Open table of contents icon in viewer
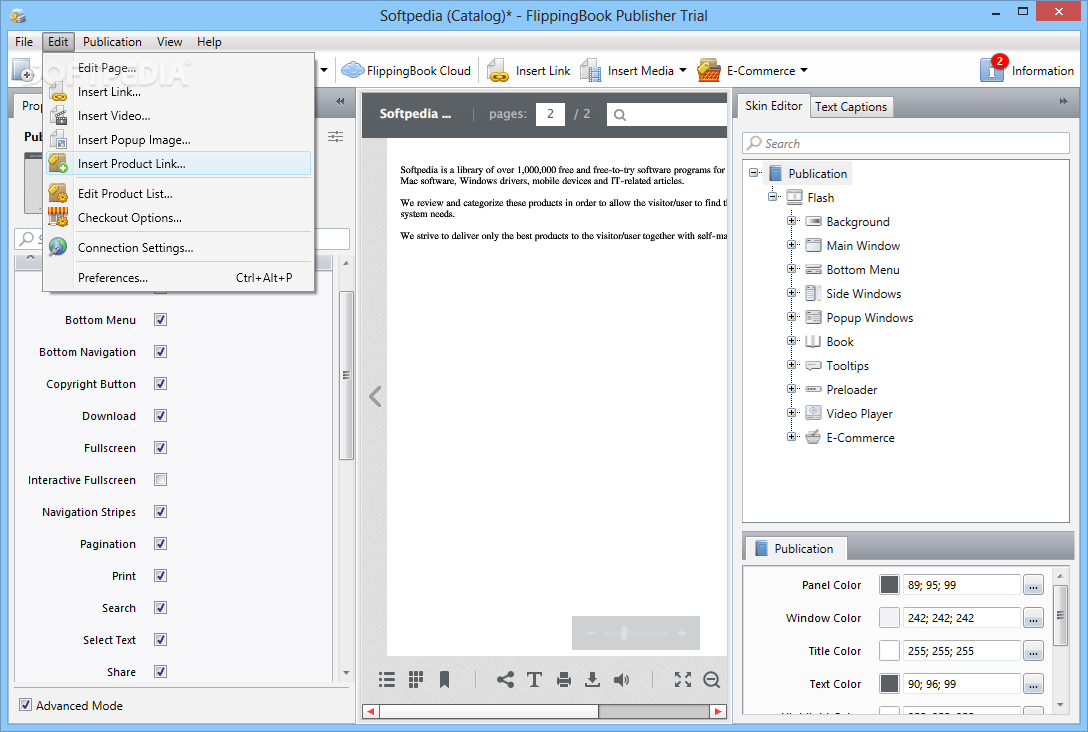1088x732 pixels. tap(386, 680)
